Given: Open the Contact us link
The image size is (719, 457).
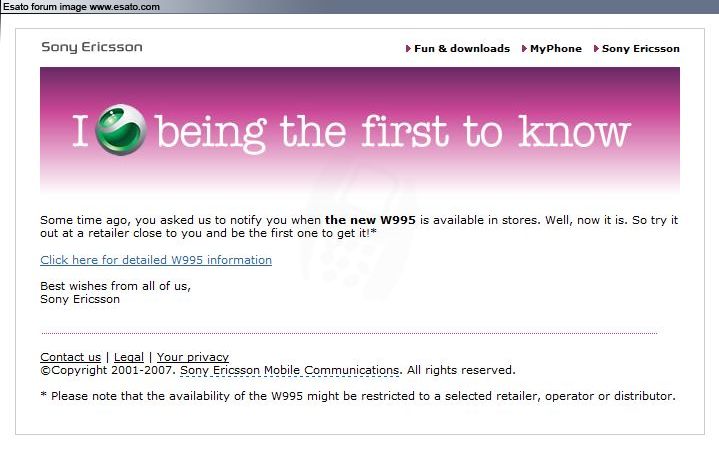Looking at the screenshot, I should [71, 357].
